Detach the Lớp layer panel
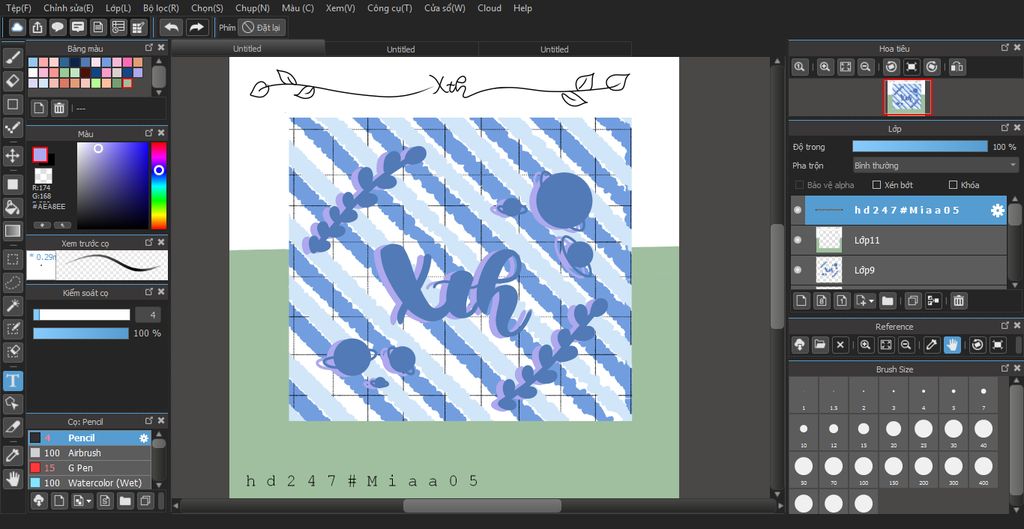Screen dimensions: 1024x529 pyautogui.click(x=1004, y=129)
